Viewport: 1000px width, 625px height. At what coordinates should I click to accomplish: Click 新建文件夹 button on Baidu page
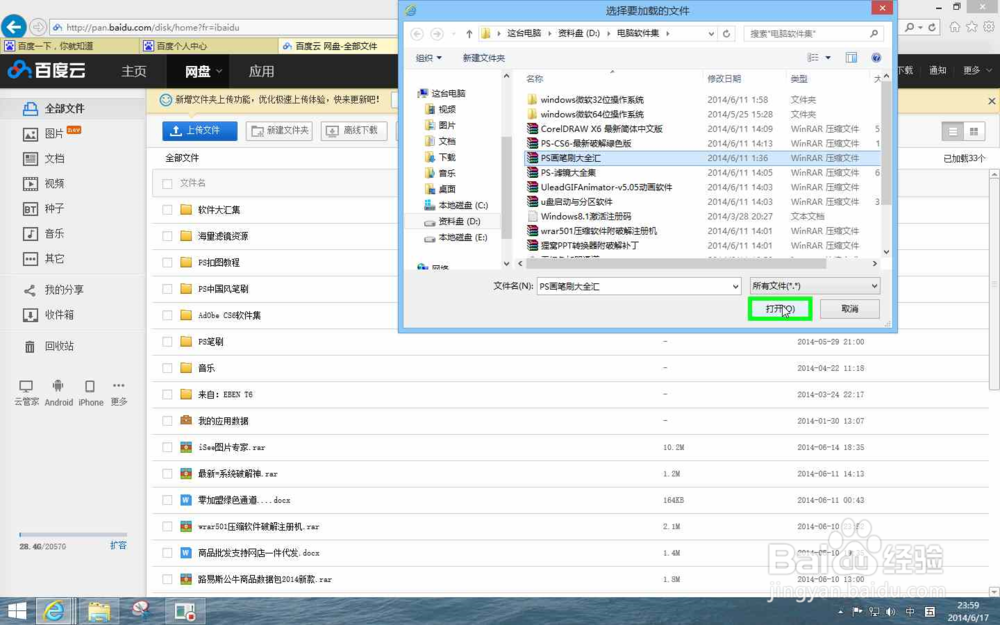279,131
